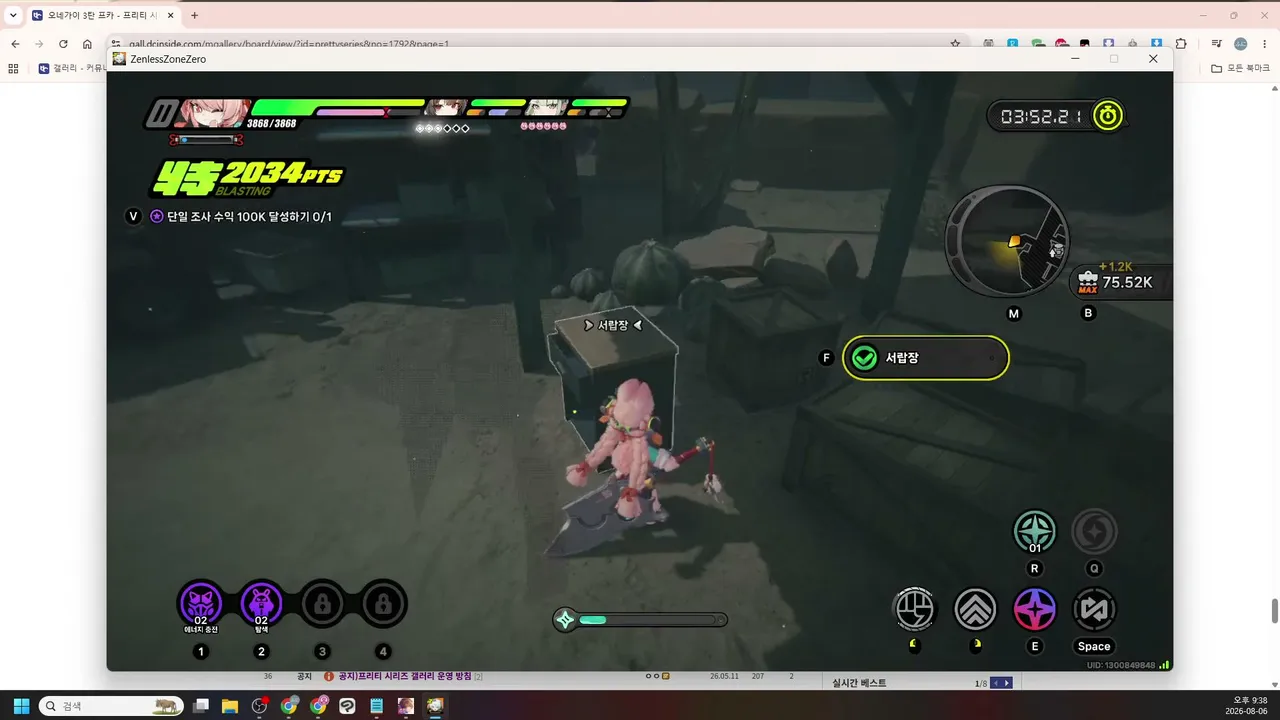Screen dimensions: 1280x720
Task: Use item slot 2 purple icon
Action: point(262,604)
